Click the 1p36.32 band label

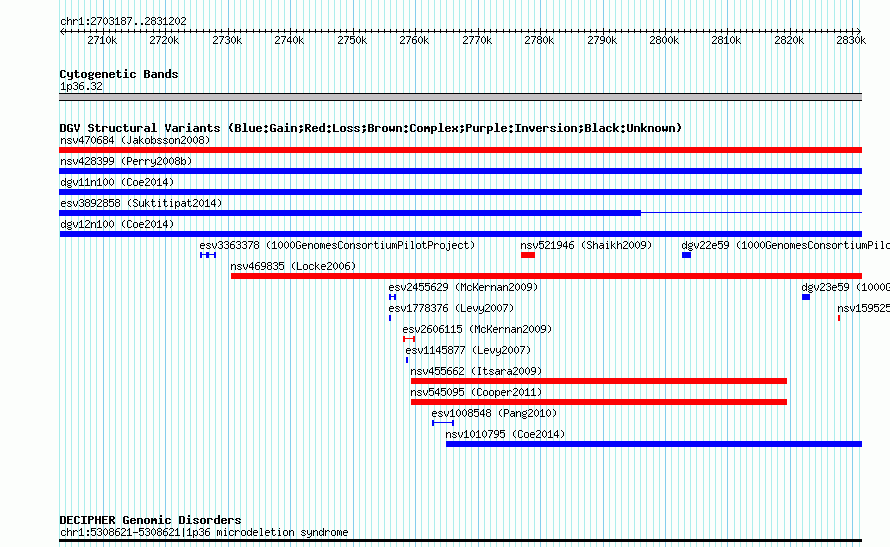[x=81, y=86]
